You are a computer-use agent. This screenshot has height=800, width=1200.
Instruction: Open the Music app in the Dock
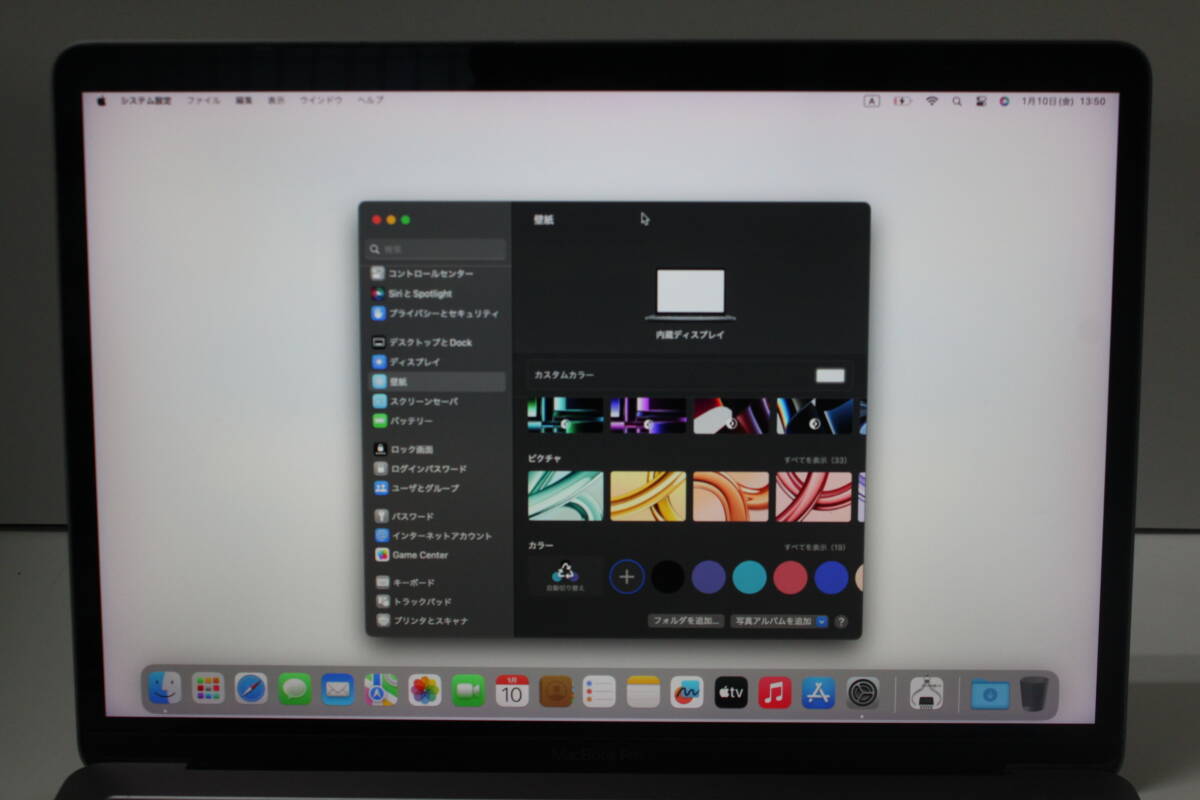774,692
